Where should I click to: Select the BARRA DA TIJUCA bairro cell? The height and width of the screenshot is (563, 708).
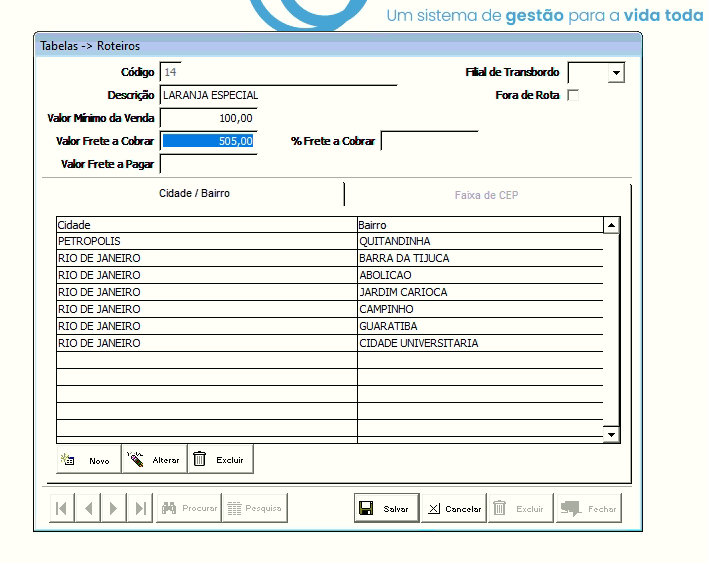[x=480, y=259]
